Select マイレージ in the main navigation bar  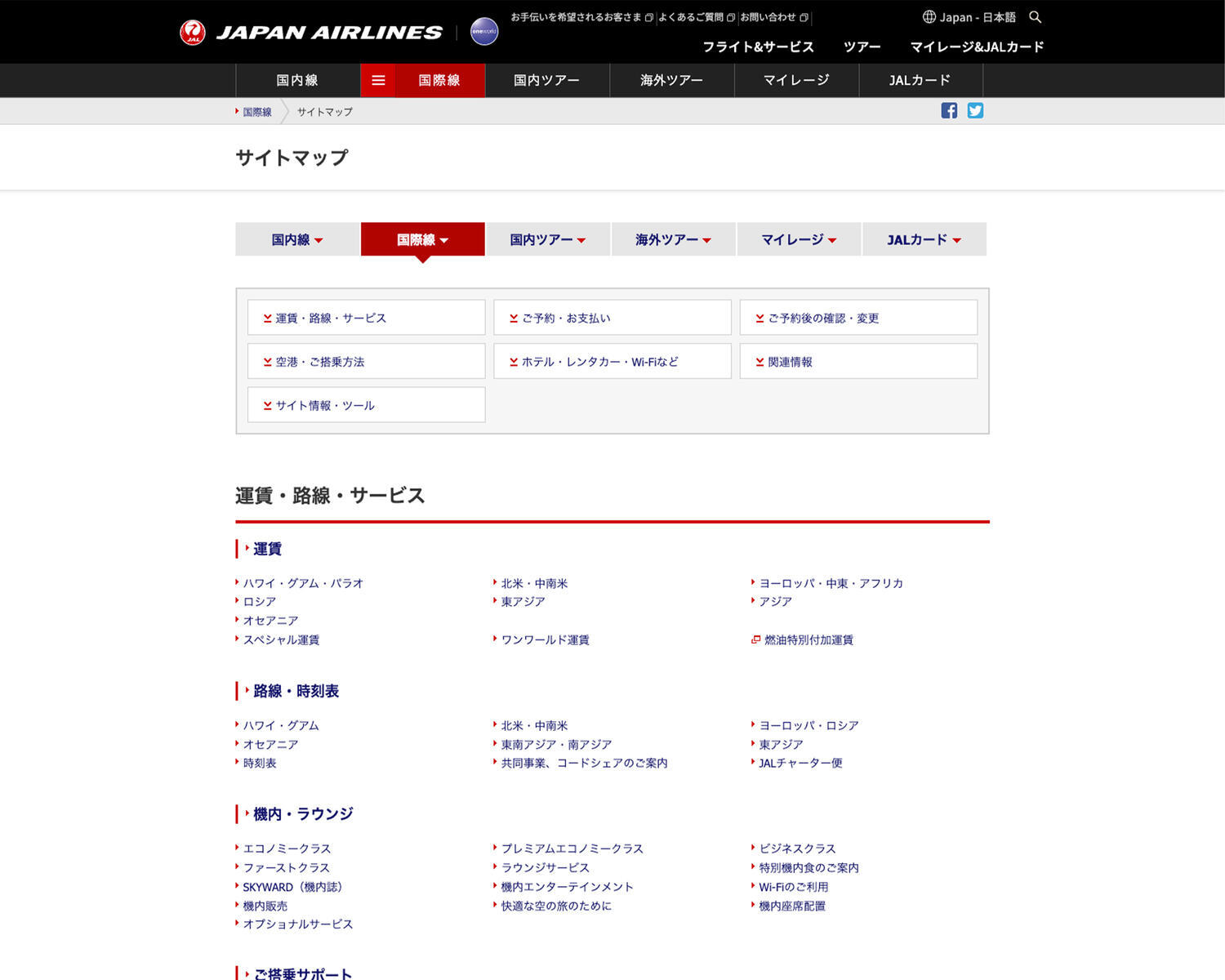click(x=796, y=81)
